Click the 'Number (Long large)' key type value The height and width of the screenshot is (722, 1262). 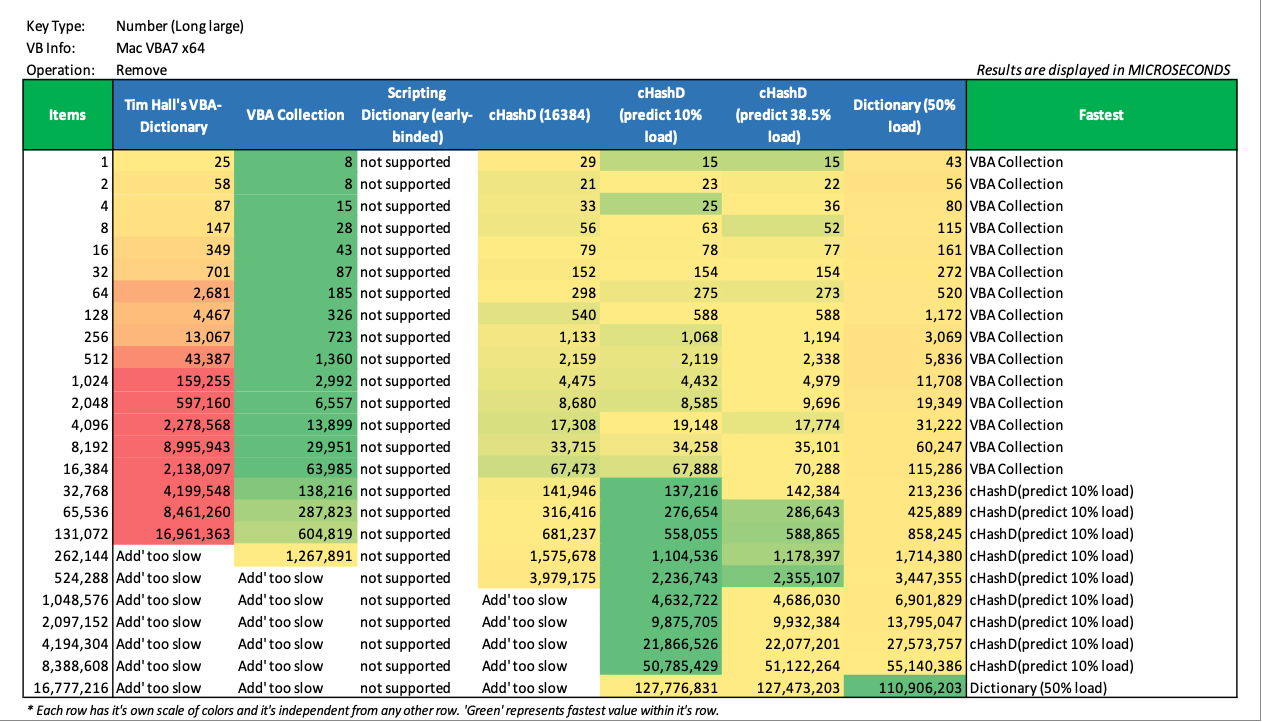(x=179, y=26)
